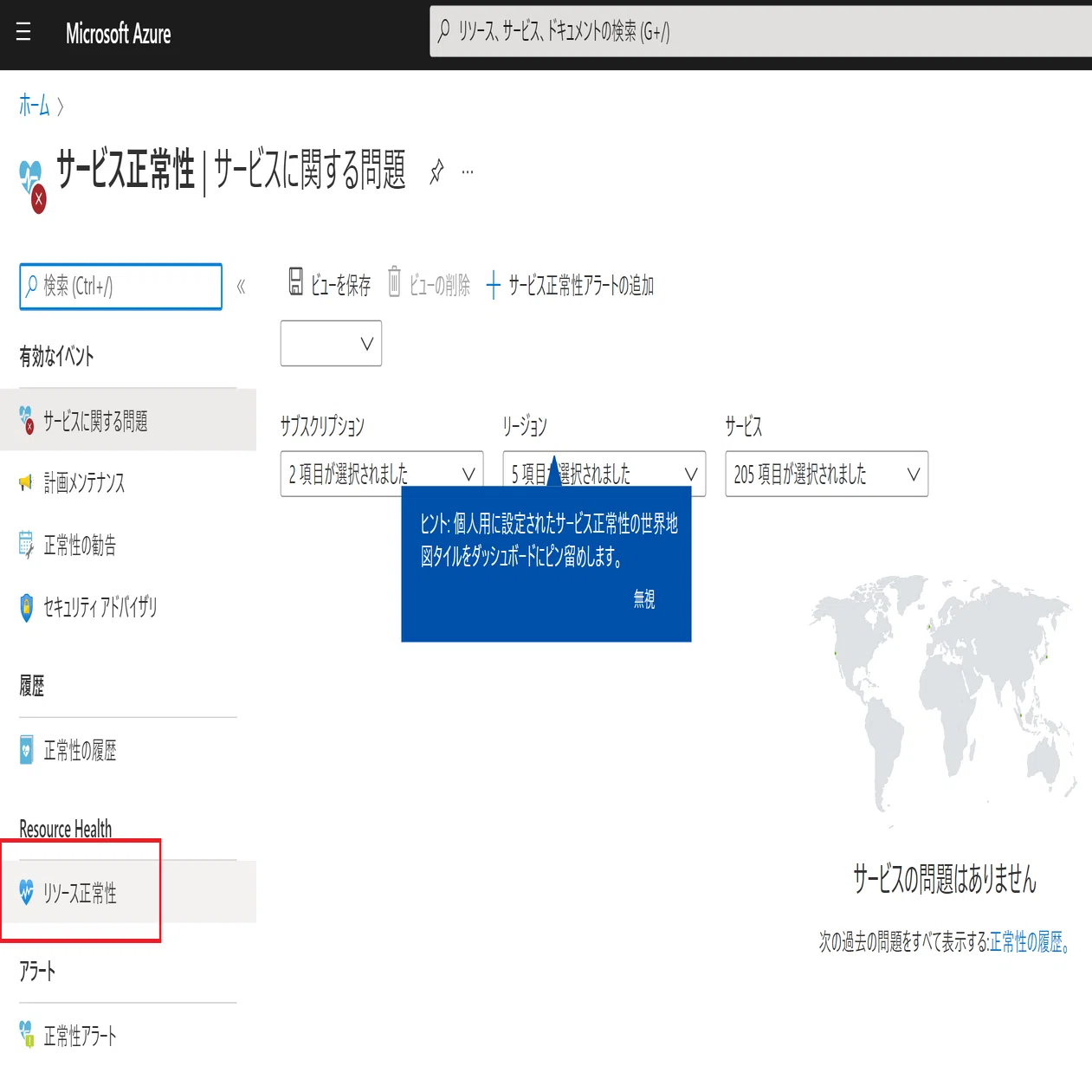The width and height of the screenshot is (1092, 1092).
Task: Open サブスクリプション dropdown showing 2 項目
Action: coord(382,474)
